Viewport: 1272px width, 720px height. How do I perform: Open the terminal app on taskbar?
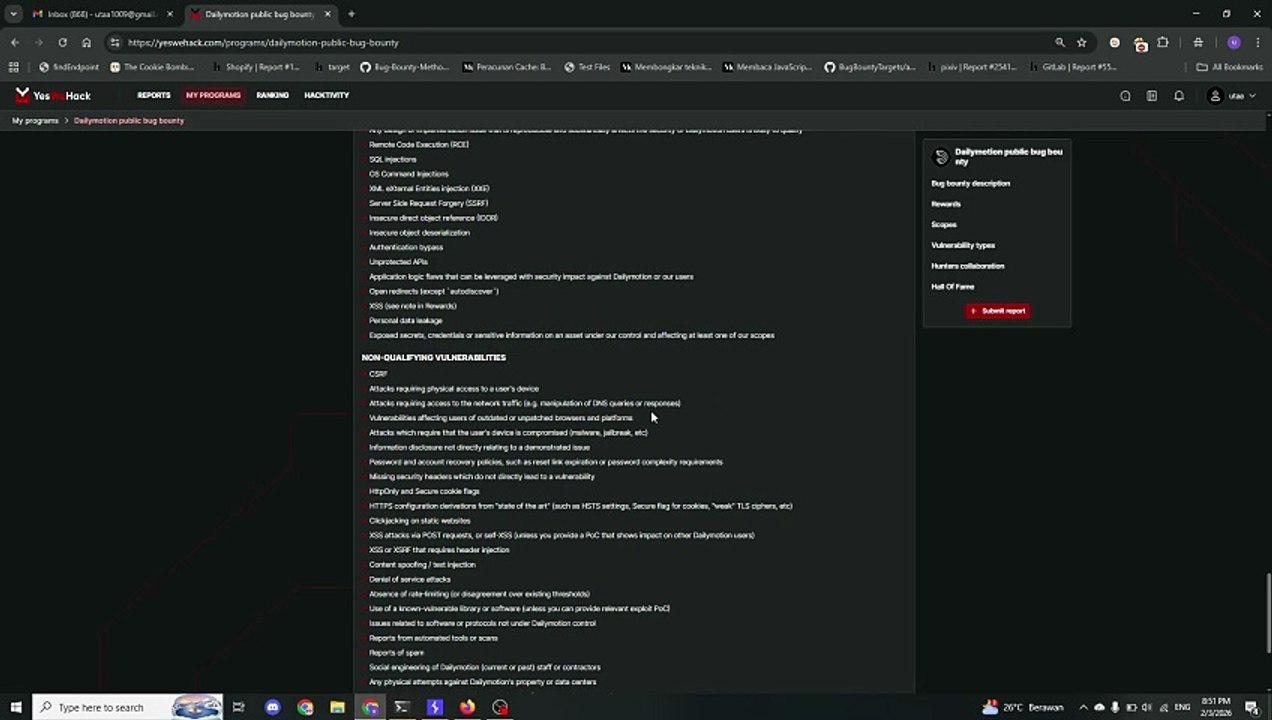402,707
